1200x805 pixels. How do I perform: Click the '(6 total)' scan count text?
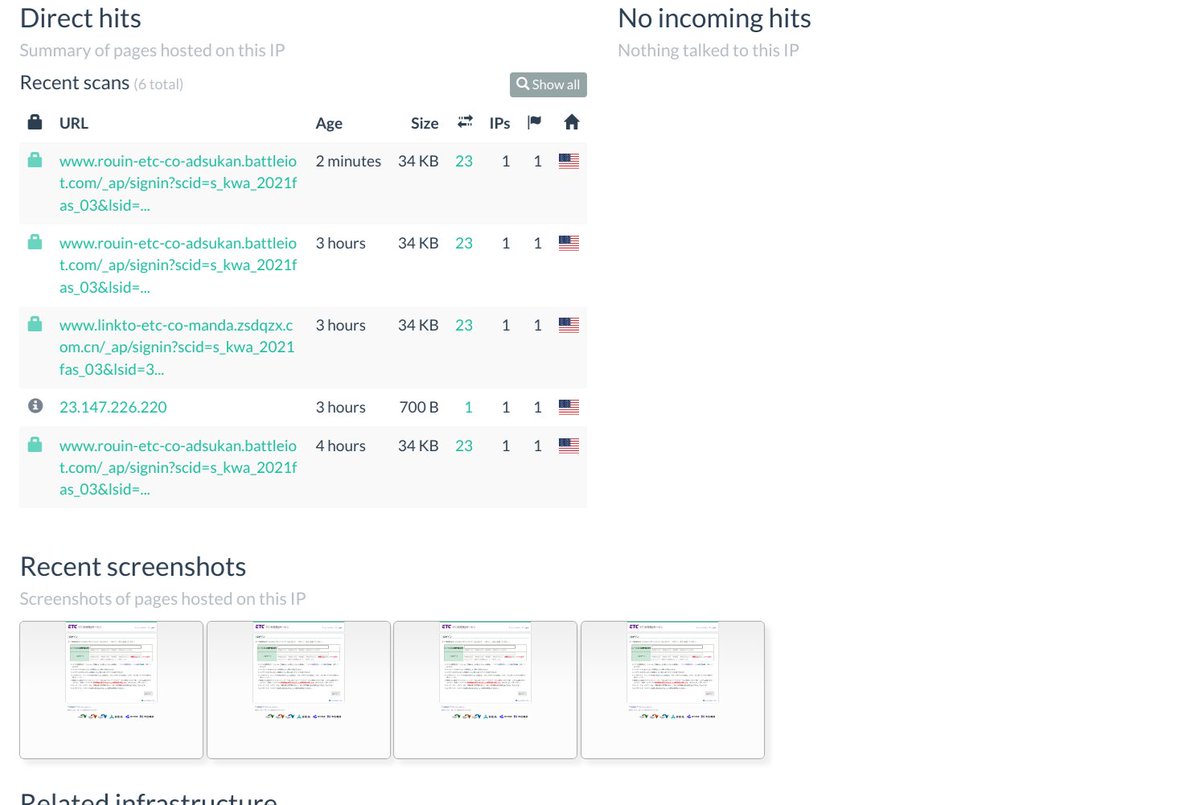coord(158,84)
